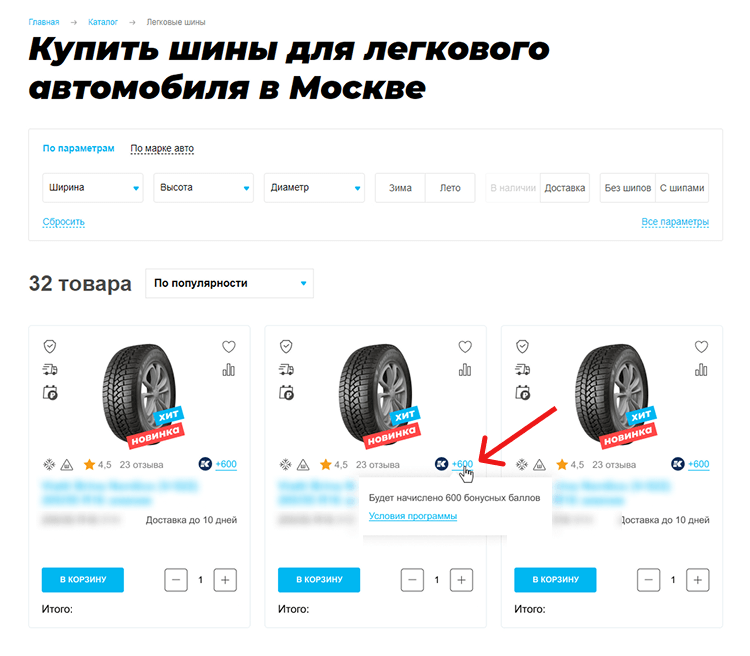The width and height of the screenshot is (750, 656).
Task: Go to Каталог breadcrumb
Action: (x=103, y=22)
